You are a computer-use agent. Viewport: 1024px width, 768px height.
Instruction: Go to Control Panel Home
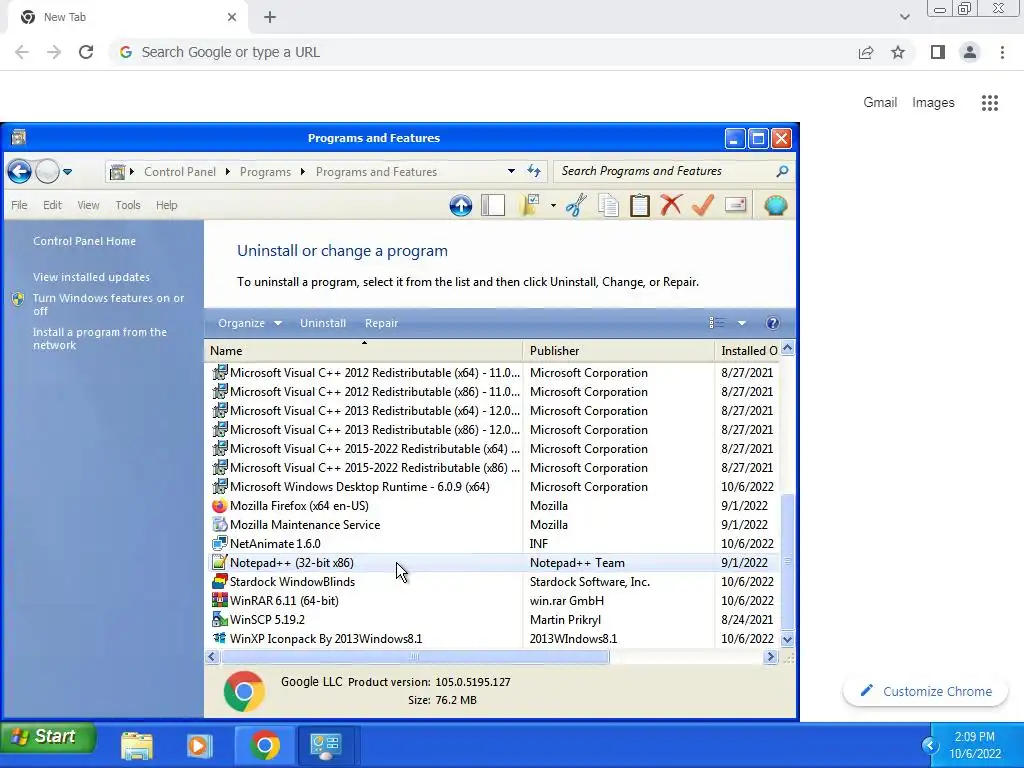(x=84, y=241)
